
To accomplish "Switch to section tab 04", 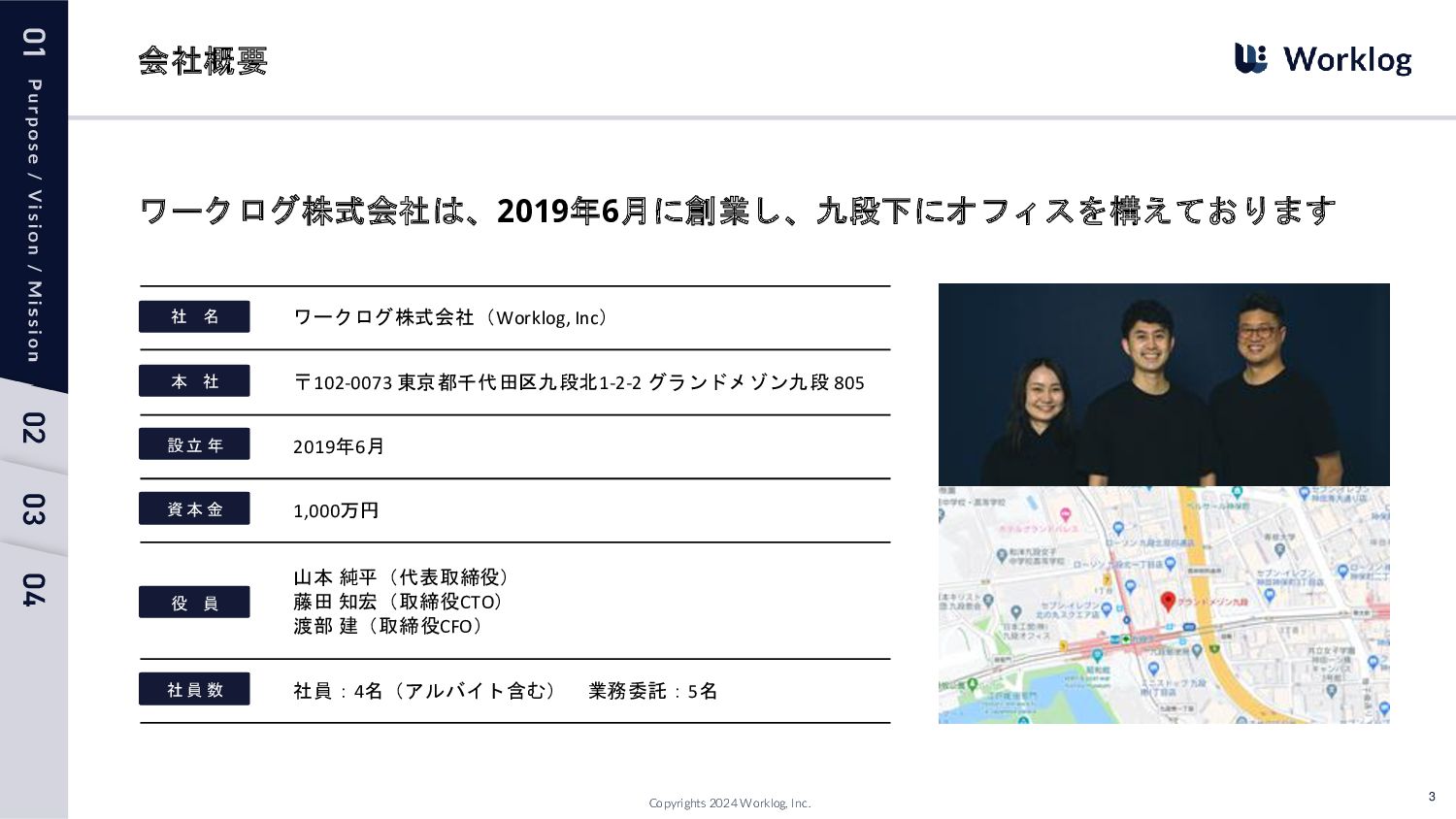I will (34, 590).
